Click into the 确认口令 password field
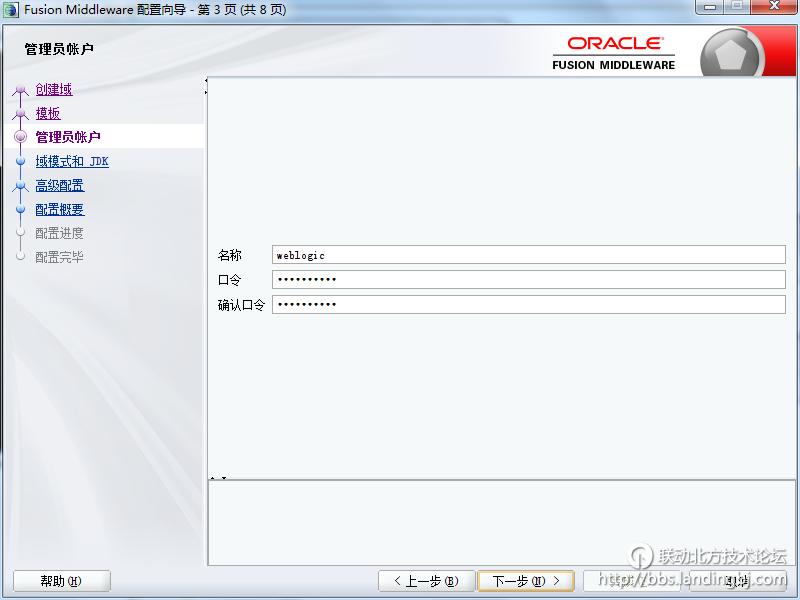The height and width of the screenshot is (600, 800). [x=528, y=304]
